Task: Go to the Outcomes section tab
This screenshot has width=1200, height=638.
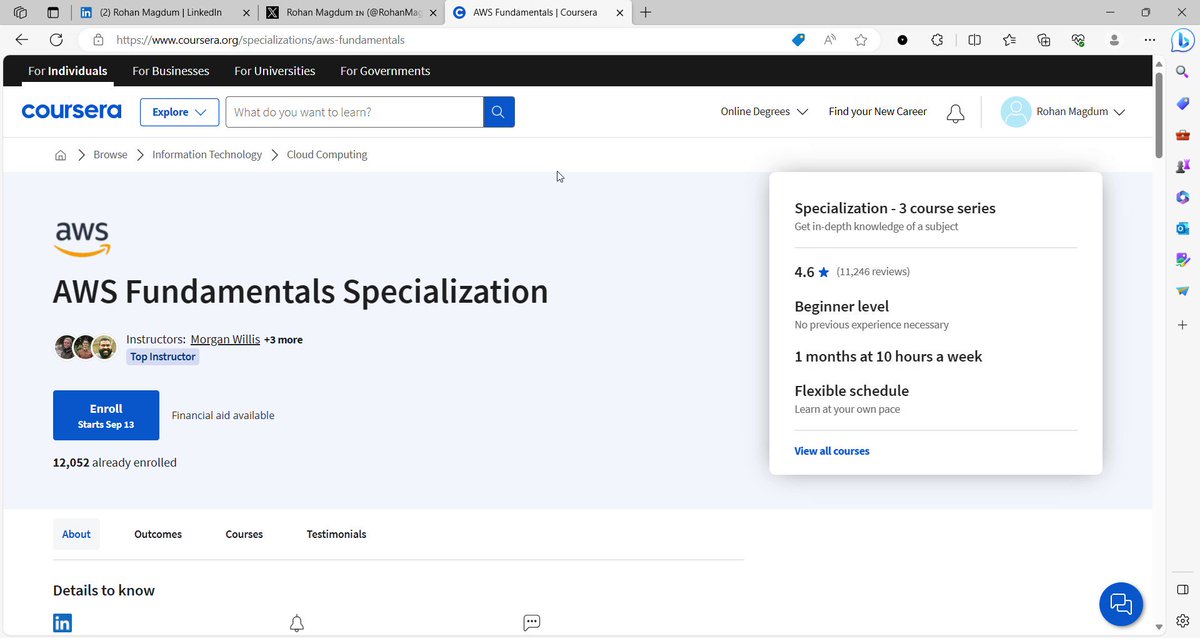Action: (x=158, y=534)
